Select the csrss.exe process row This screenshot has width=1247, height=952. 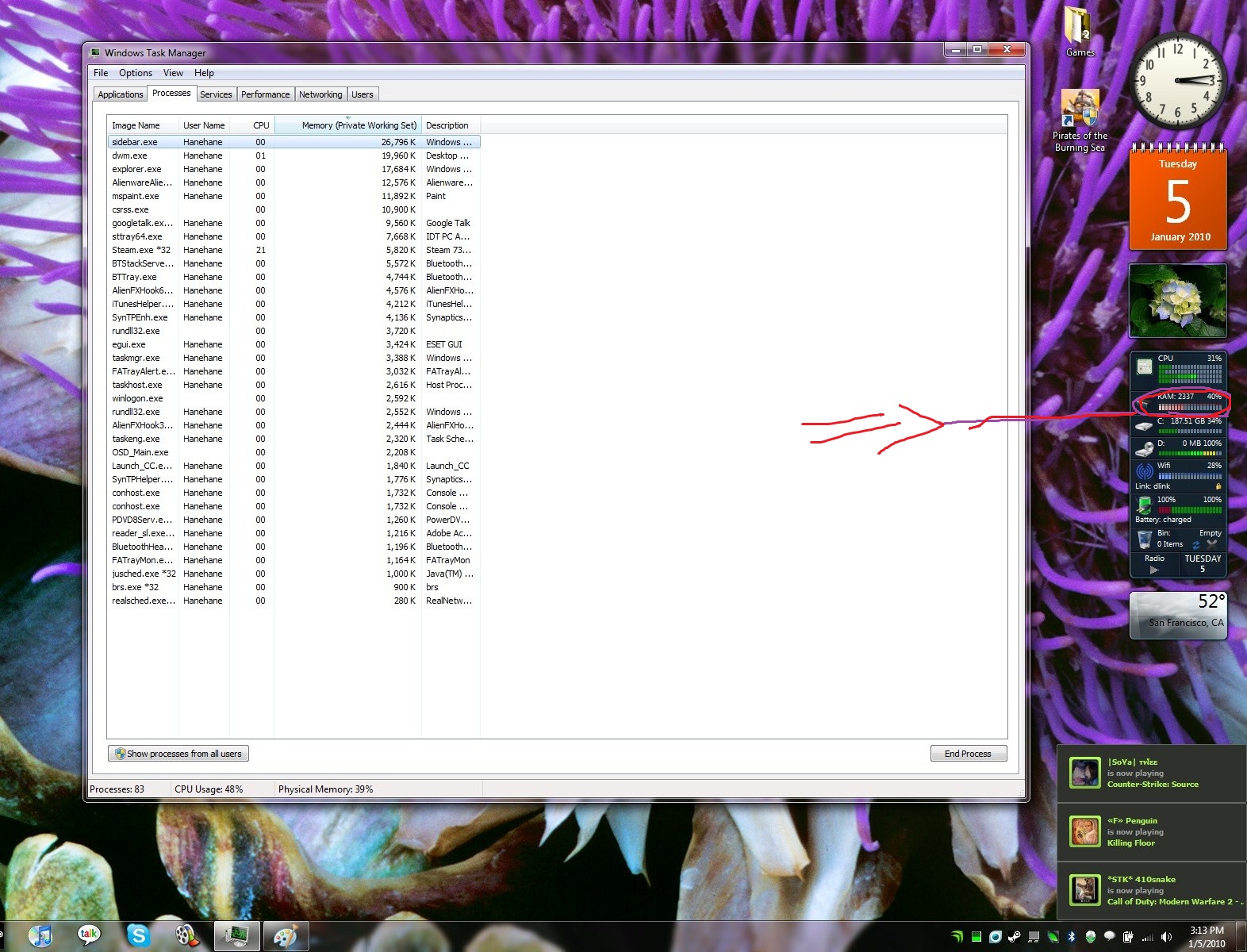[294, 209]
